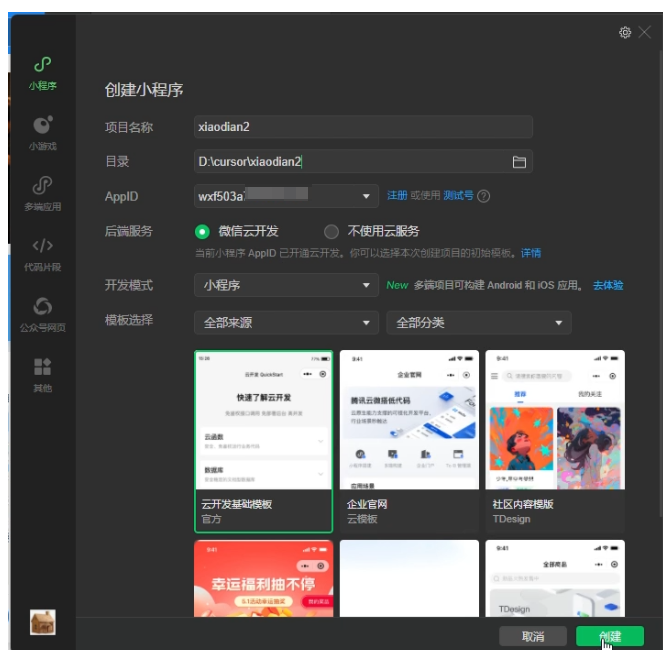Screen dimensions: 667x656
Task: Switch to 多端应用 in the sidebar
Action: (43, 194)
